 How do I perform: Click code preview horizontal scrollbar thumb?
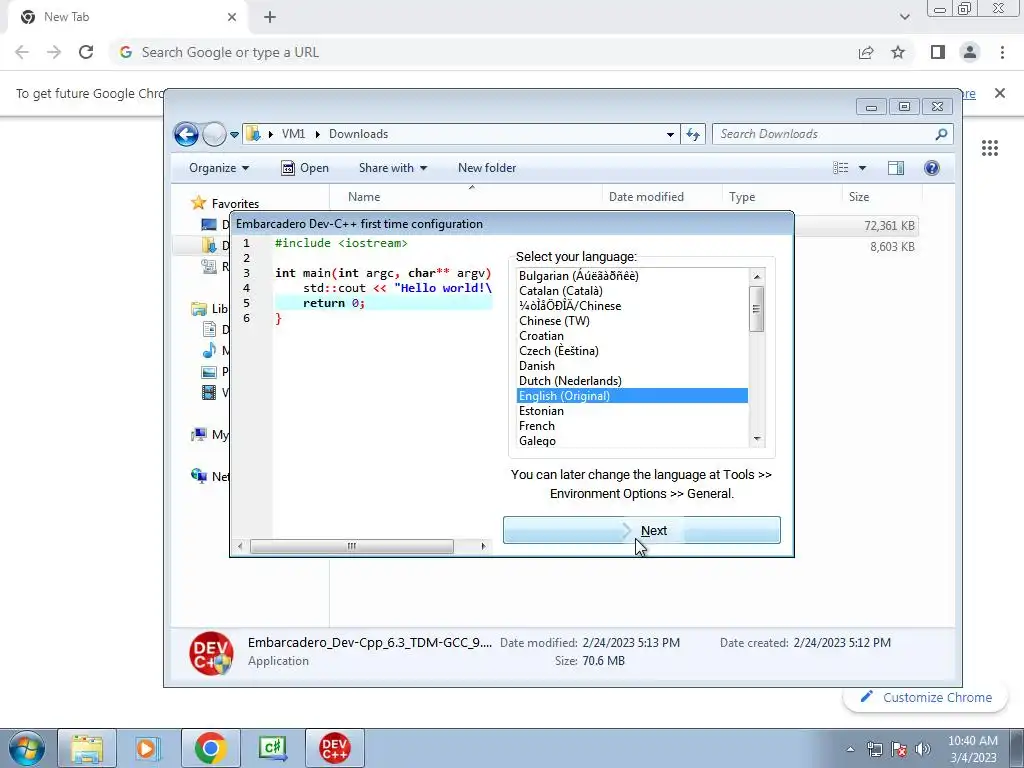point(352,546)
